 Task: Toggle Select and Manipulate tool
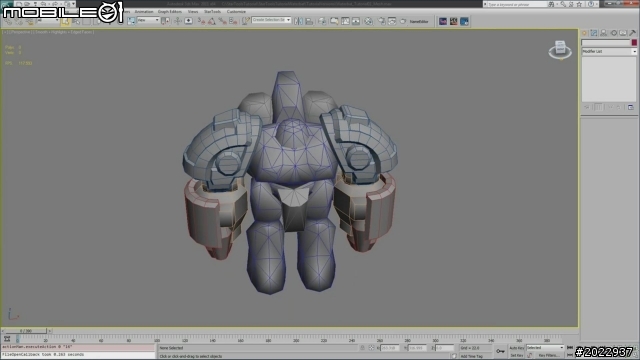point(178,20)
